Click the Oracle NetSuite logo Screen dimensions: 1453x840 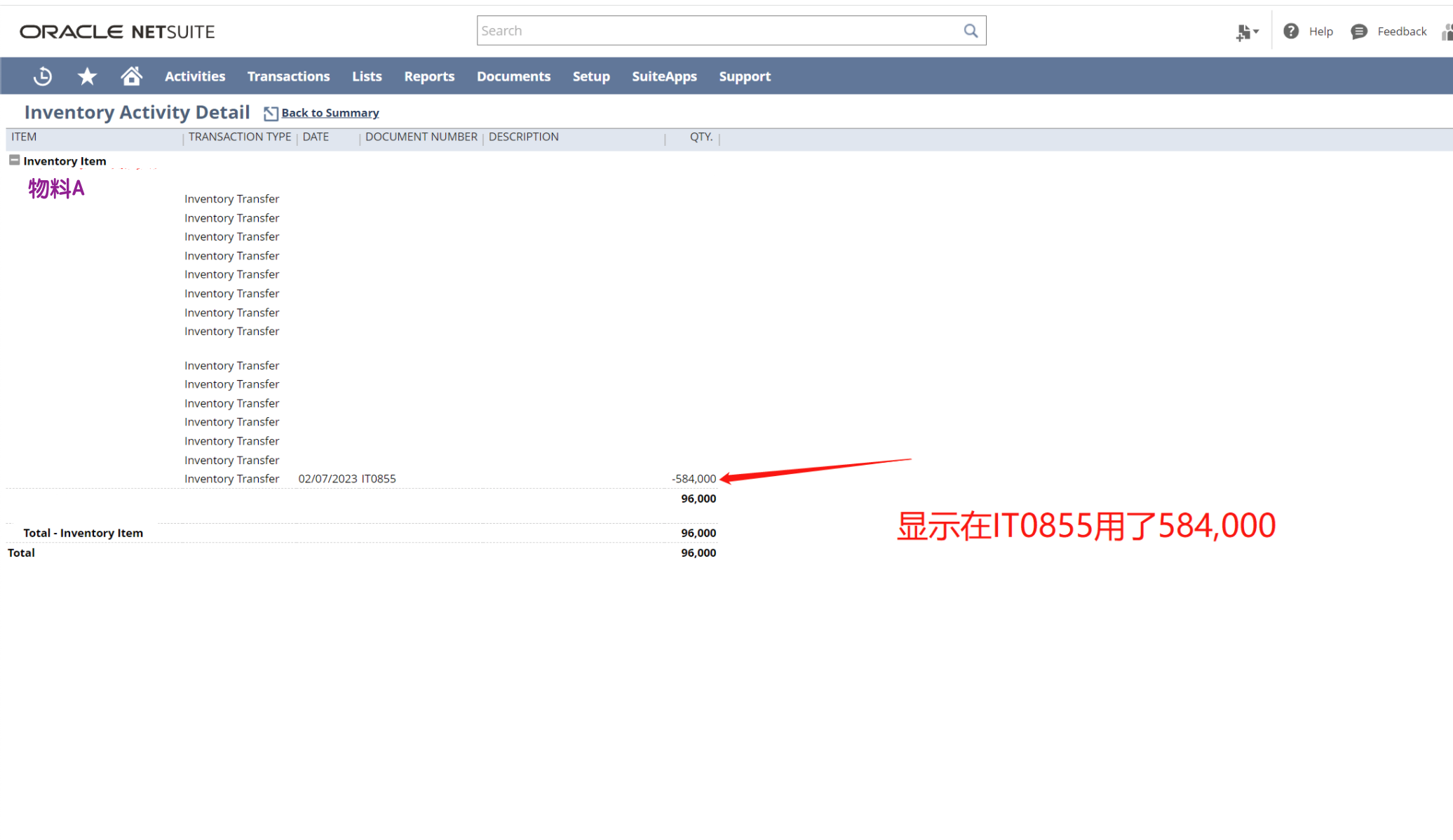coord(117,32)
